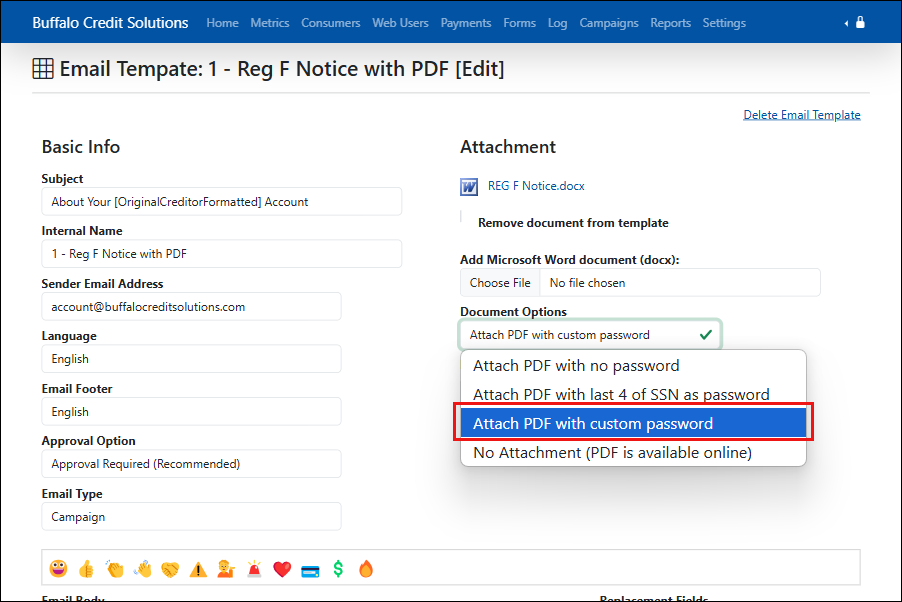902x602 pixels.
Task: Click into the Internal Name field
Action: (x=221, y=253)
